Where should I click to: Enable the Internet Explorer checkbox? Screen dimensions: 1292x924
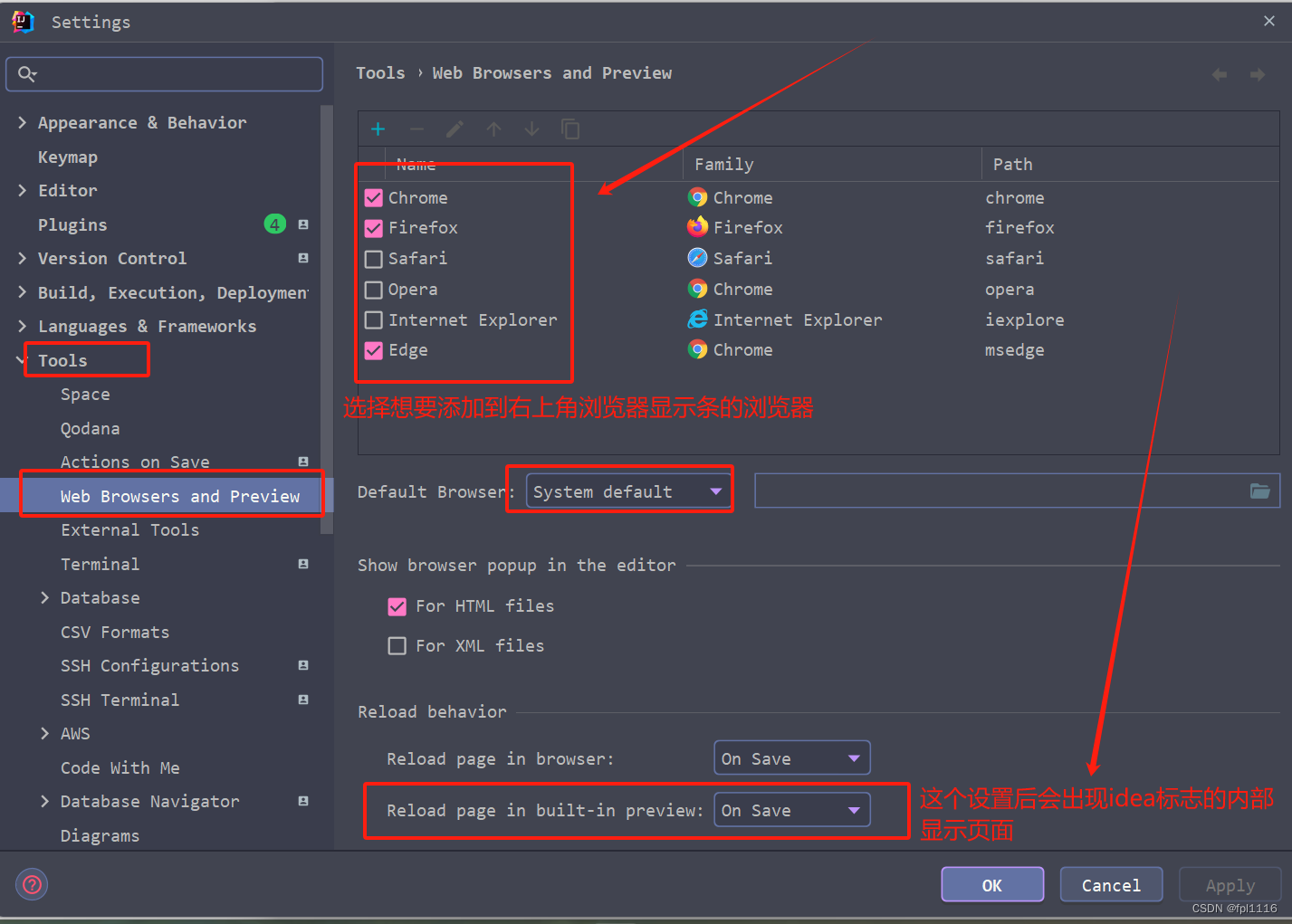[x=374, y=320]
